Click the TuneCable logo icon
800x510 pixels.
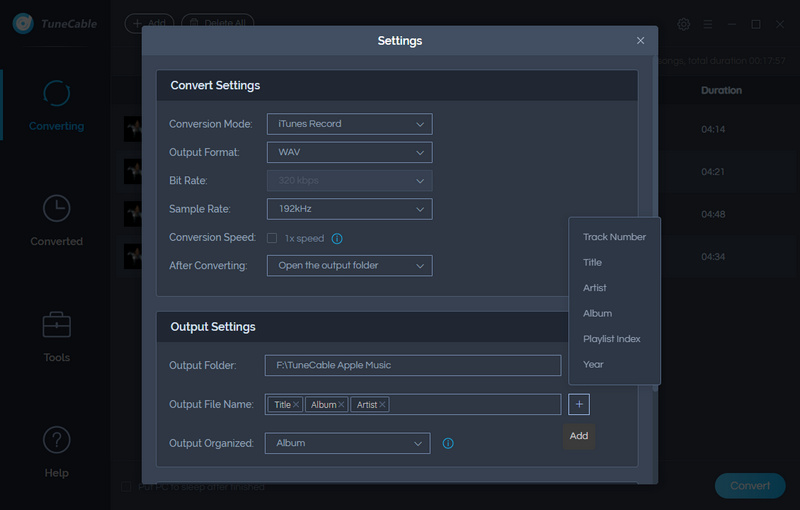pos(23,23)
